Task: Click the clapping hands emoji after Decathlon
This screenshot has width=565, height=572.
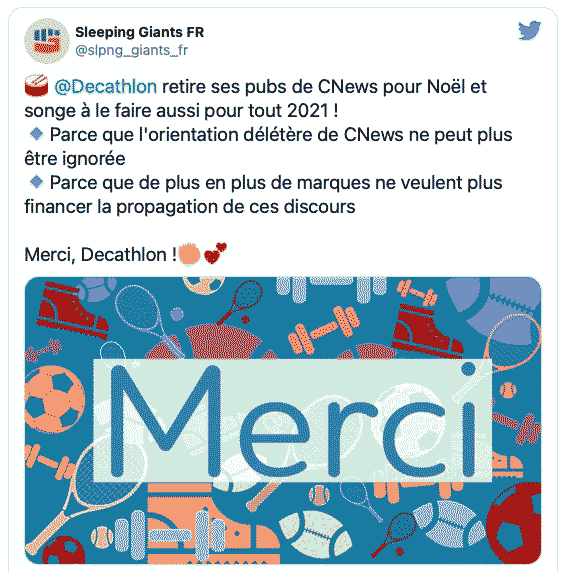Action: tap(189, 254)
